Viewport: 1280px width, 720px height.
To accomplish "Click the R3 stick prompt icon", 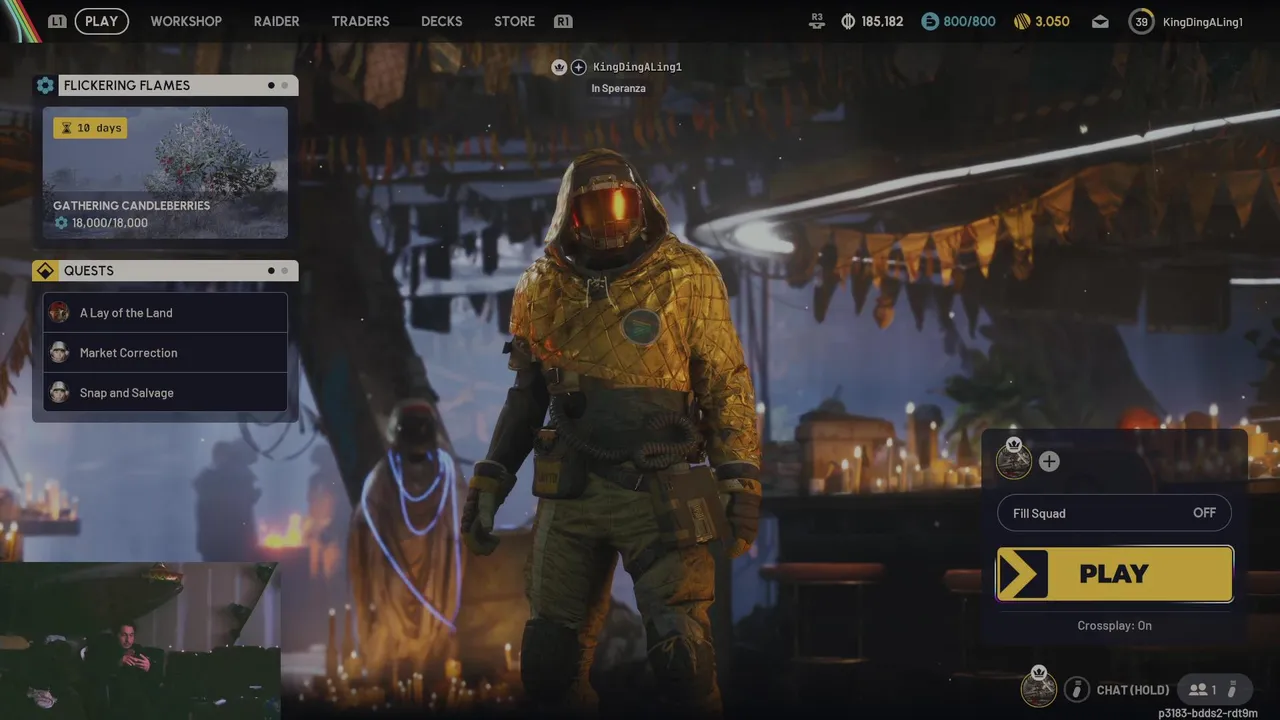I will coord(817,21).
